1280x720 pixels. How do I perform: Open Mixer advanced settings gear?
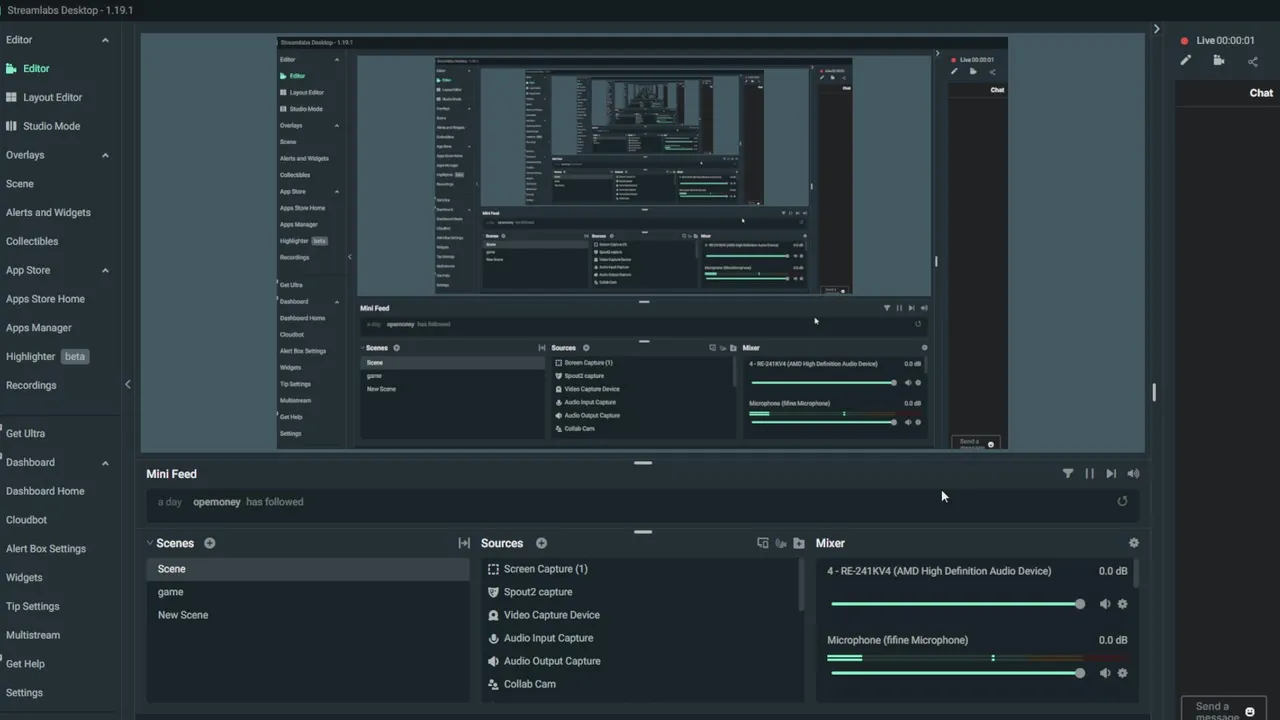coord(1133,543)
